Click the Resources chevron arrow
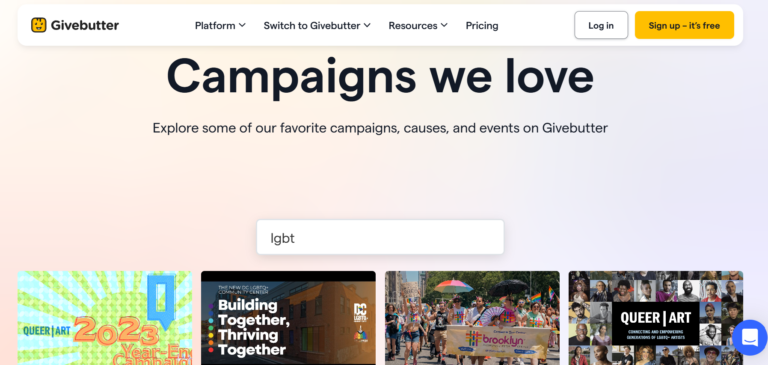The height and width of the screenshot is (365, 768). (444, 25)
